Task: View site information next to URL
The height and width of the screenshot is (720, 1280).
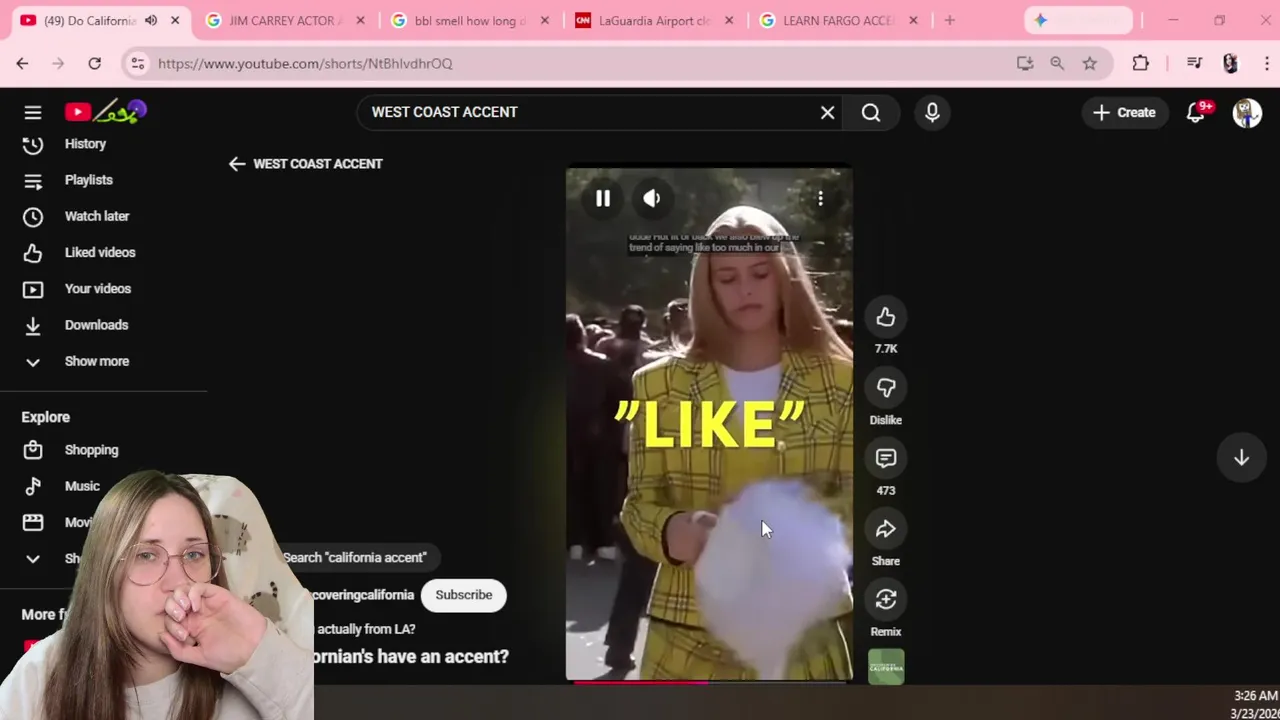Action: (x=137, y=63)
